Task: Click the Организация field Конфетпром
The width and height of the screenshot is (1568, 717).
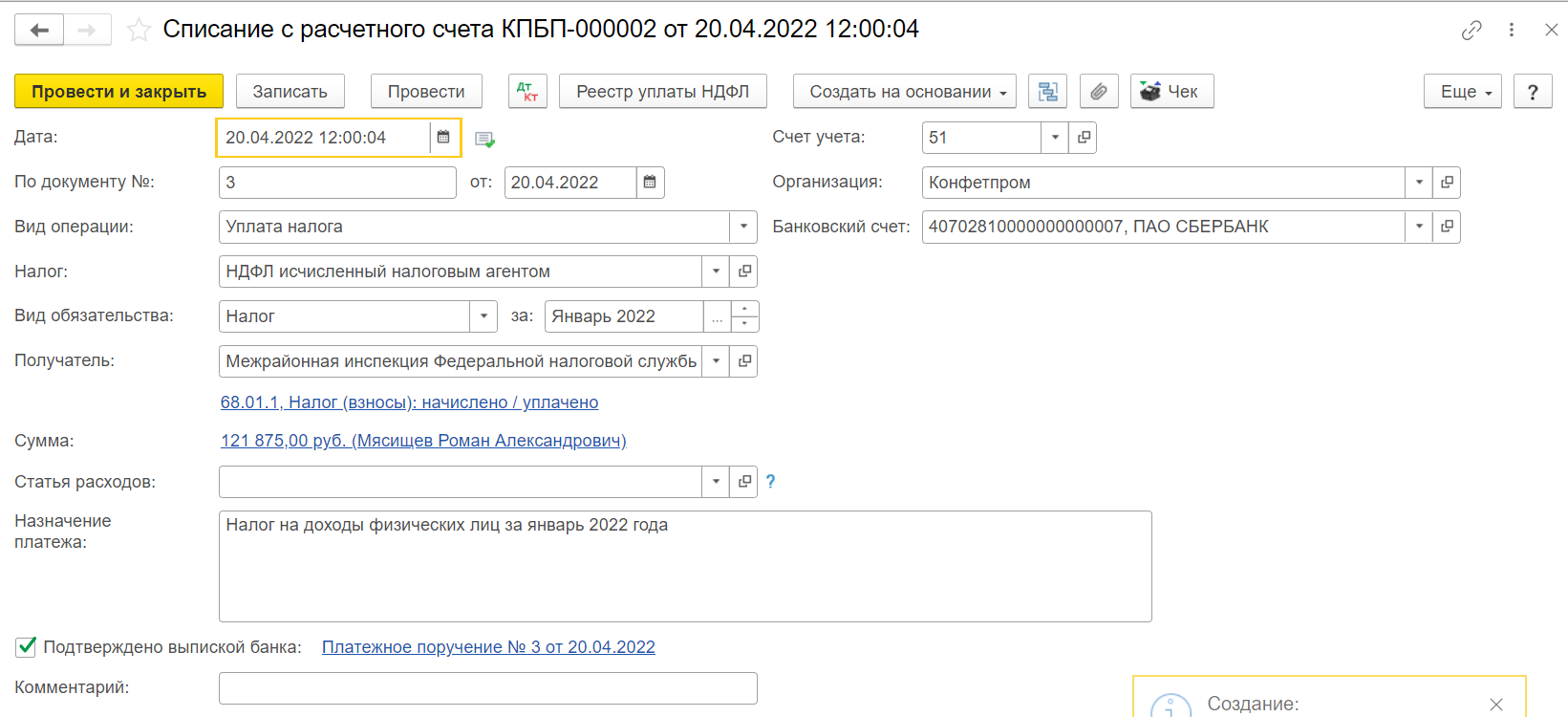Action: pyautogui.click(x=1164, y=183)
